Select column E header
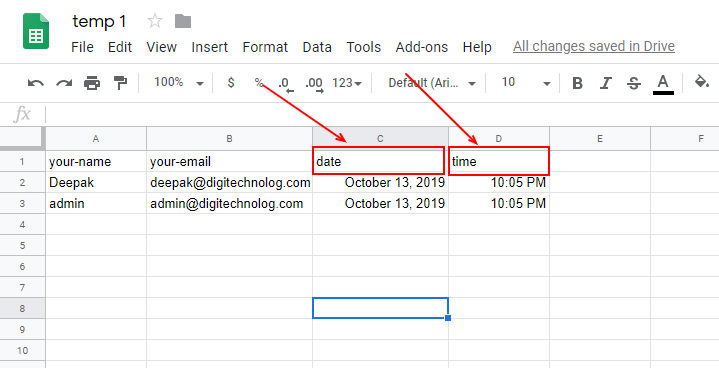This screenshot has height=368, width=719. click(x=600, y=139)
